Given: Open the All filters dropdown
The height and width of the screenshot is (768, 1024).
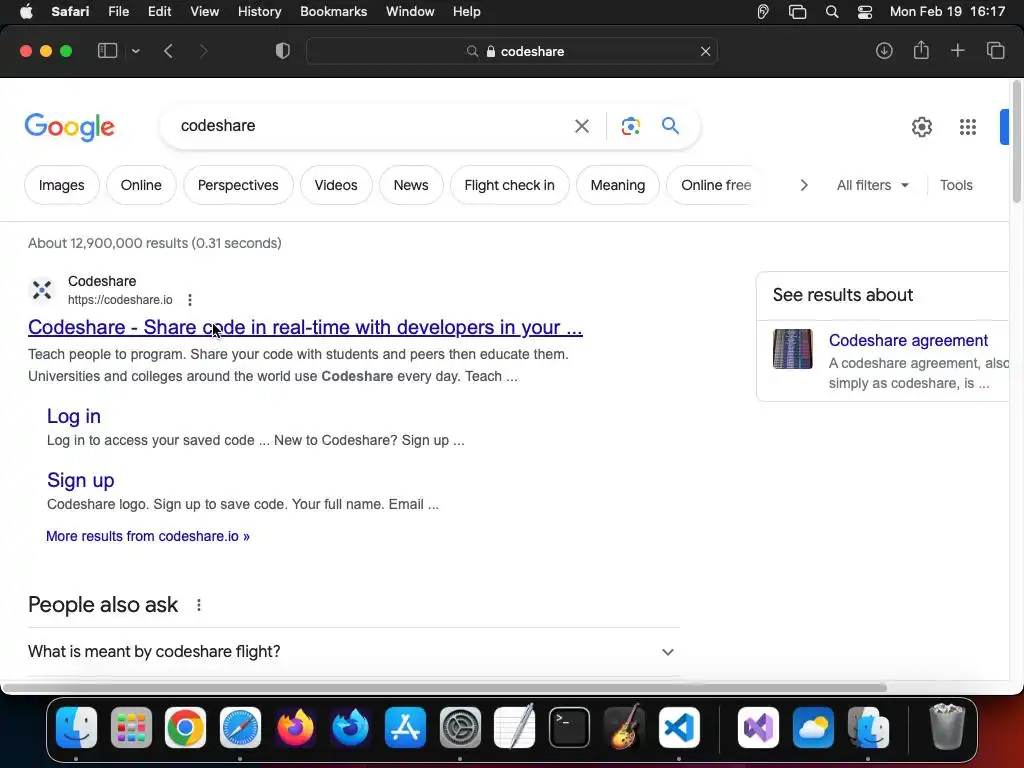Looking at the screenshot, I should point(872,185).
